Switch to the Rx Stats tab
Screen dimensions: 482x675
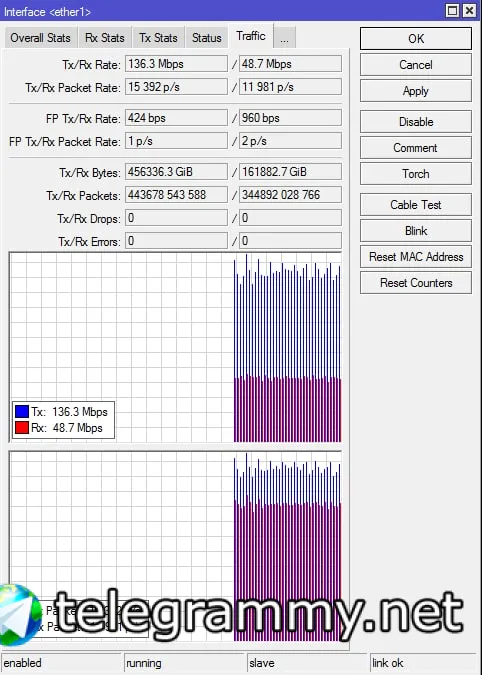click(x=105, y=38)
